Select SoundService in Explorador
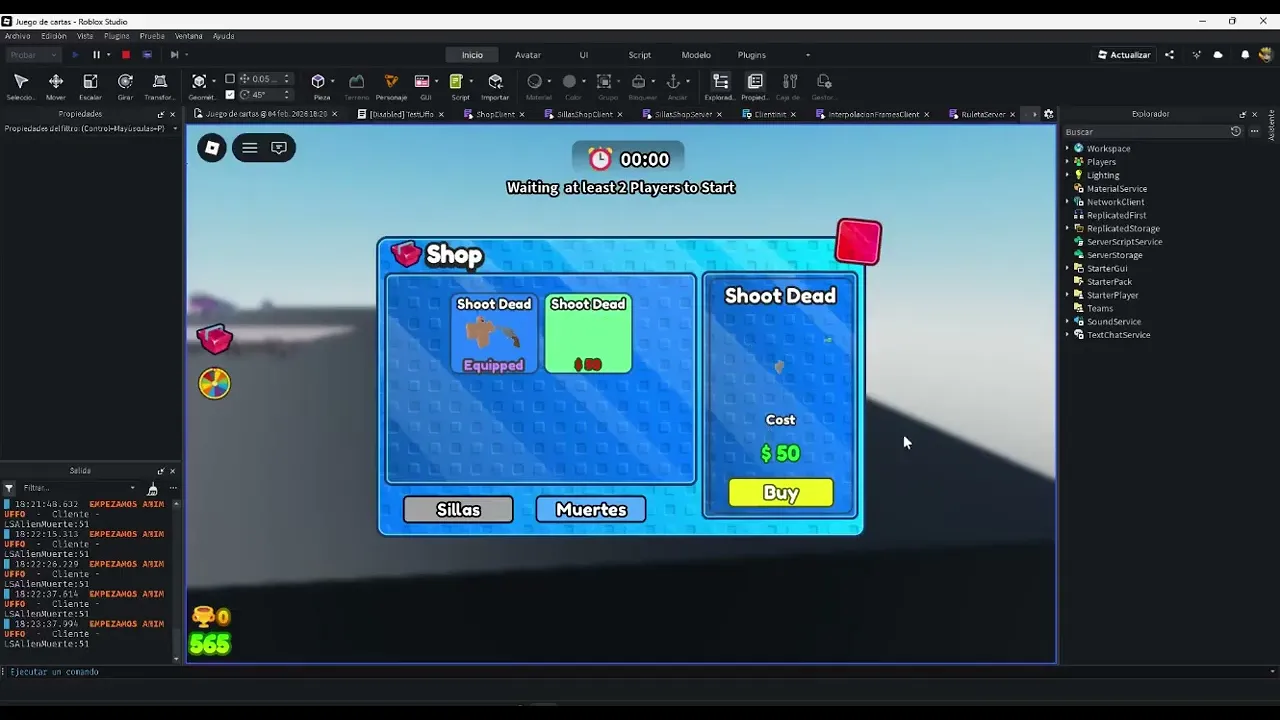Image resolution: width=1280 pixels, height=720 pixels. click(x=1113, y=322)
